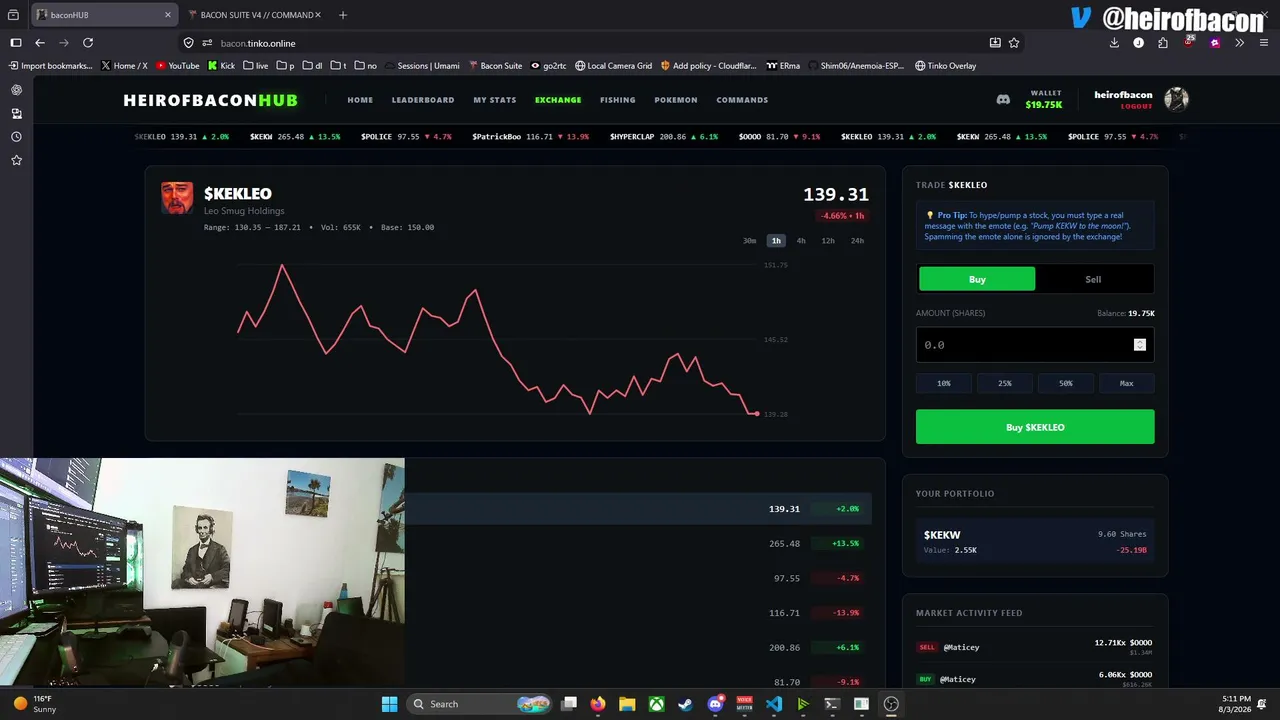Open the Windows Start menu
The height and width of the screenshot is (720, 1280).
389,704
